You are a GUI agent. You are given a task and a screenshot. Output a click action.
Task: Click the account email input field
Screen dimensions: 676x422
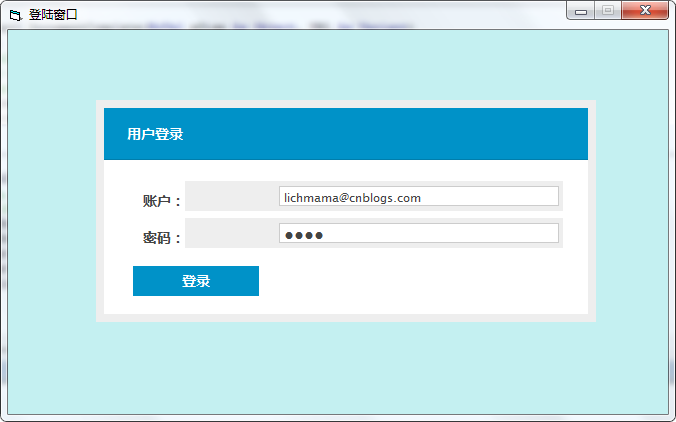419,197
